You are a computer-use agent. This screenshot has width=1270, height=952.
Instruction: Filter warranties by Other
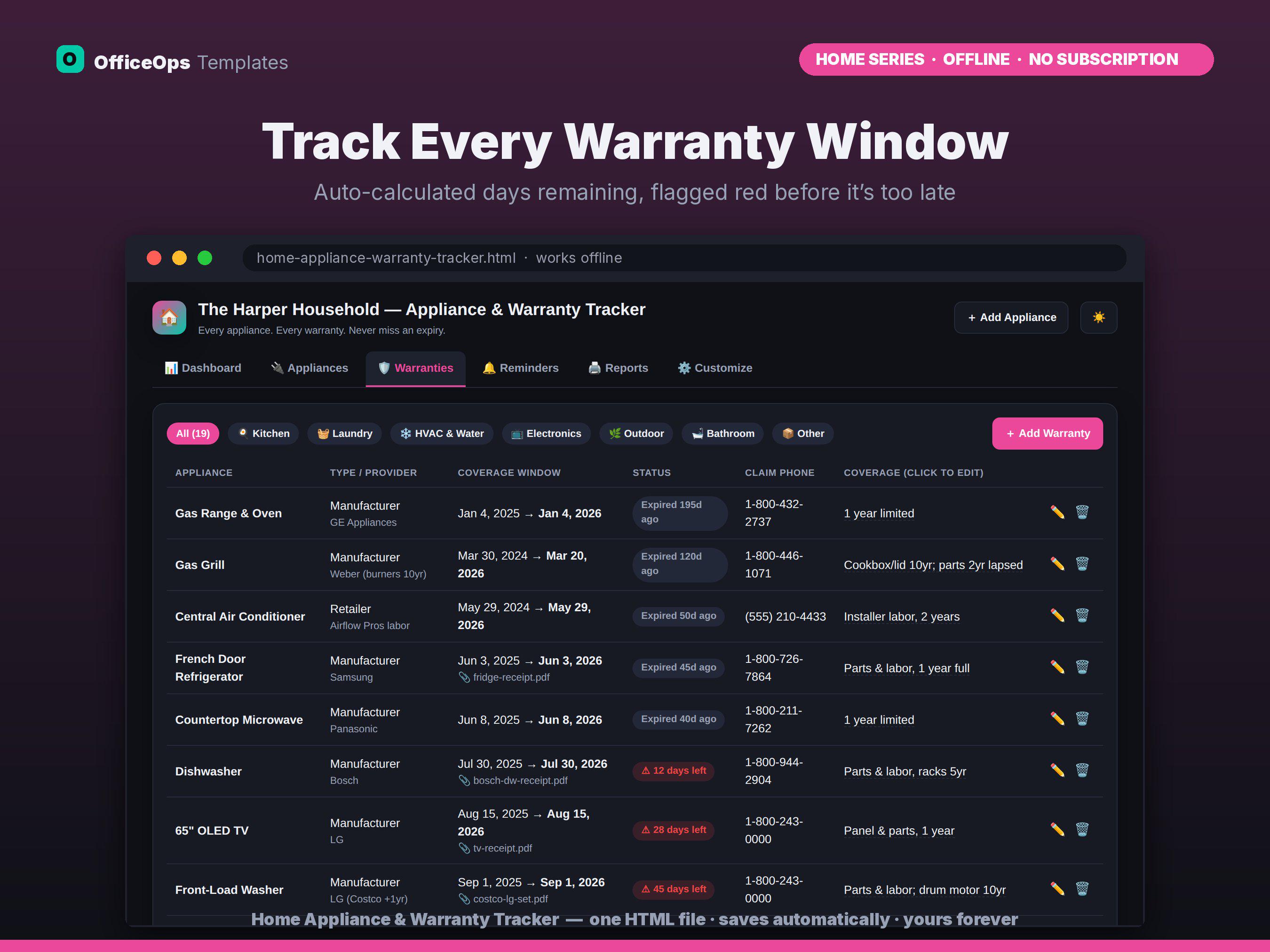pyautogui.click(x=802, y=433)
